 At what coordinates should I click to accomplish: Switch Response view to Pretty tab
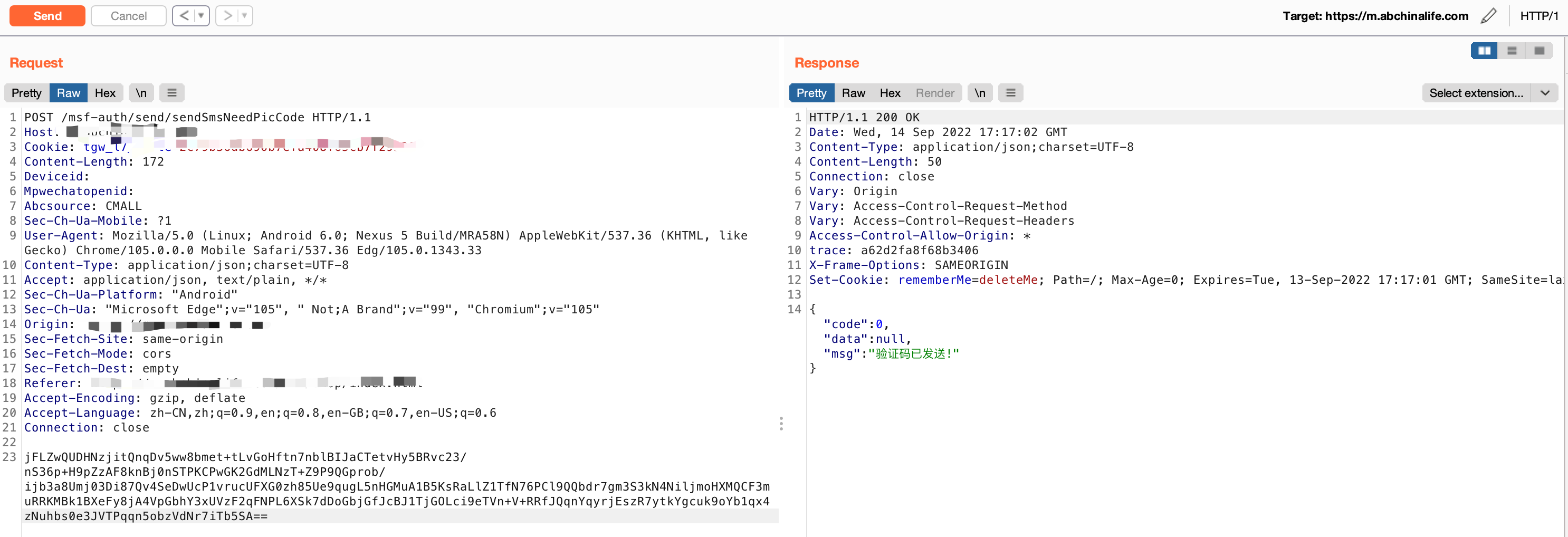click(x=811, y=93)
